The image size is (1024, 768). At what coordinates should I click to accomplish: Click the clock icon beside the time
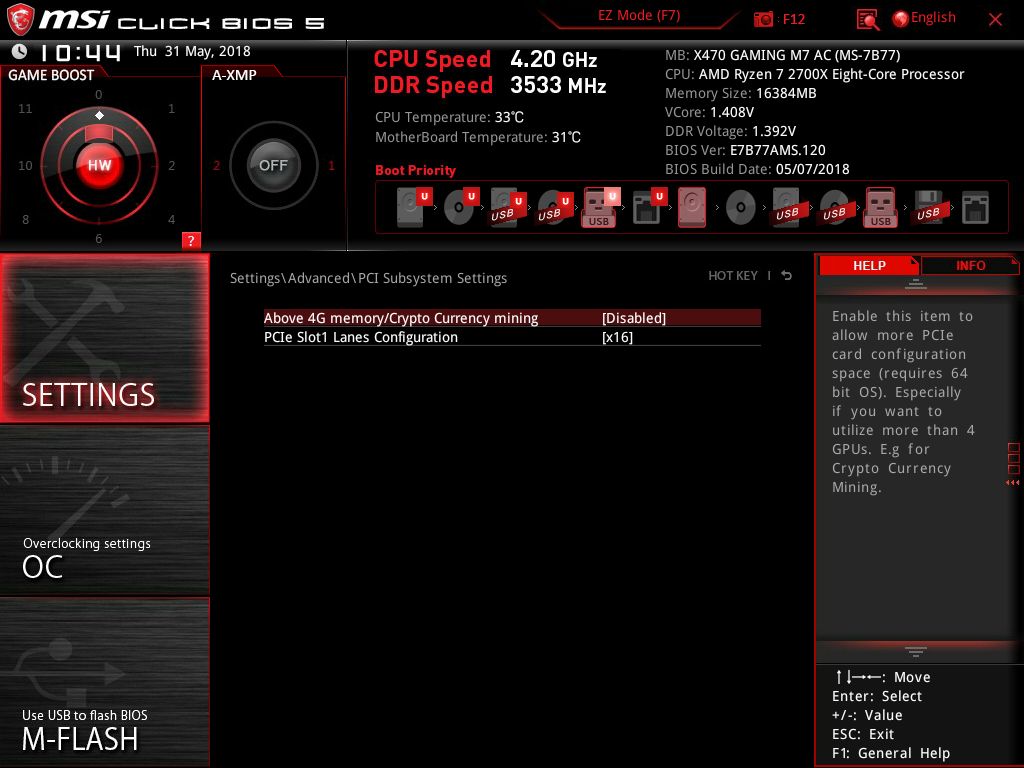click(x=20, y=51)
